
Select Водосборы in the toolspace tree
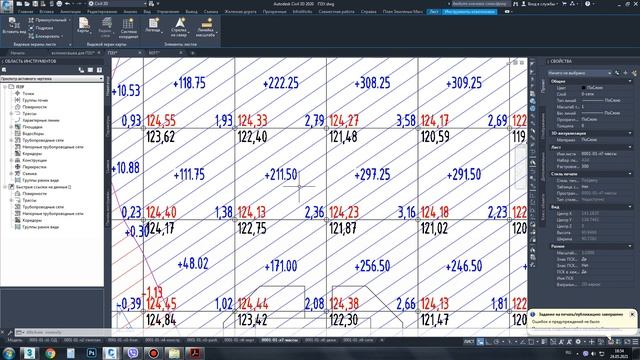[x=33, y=133]
